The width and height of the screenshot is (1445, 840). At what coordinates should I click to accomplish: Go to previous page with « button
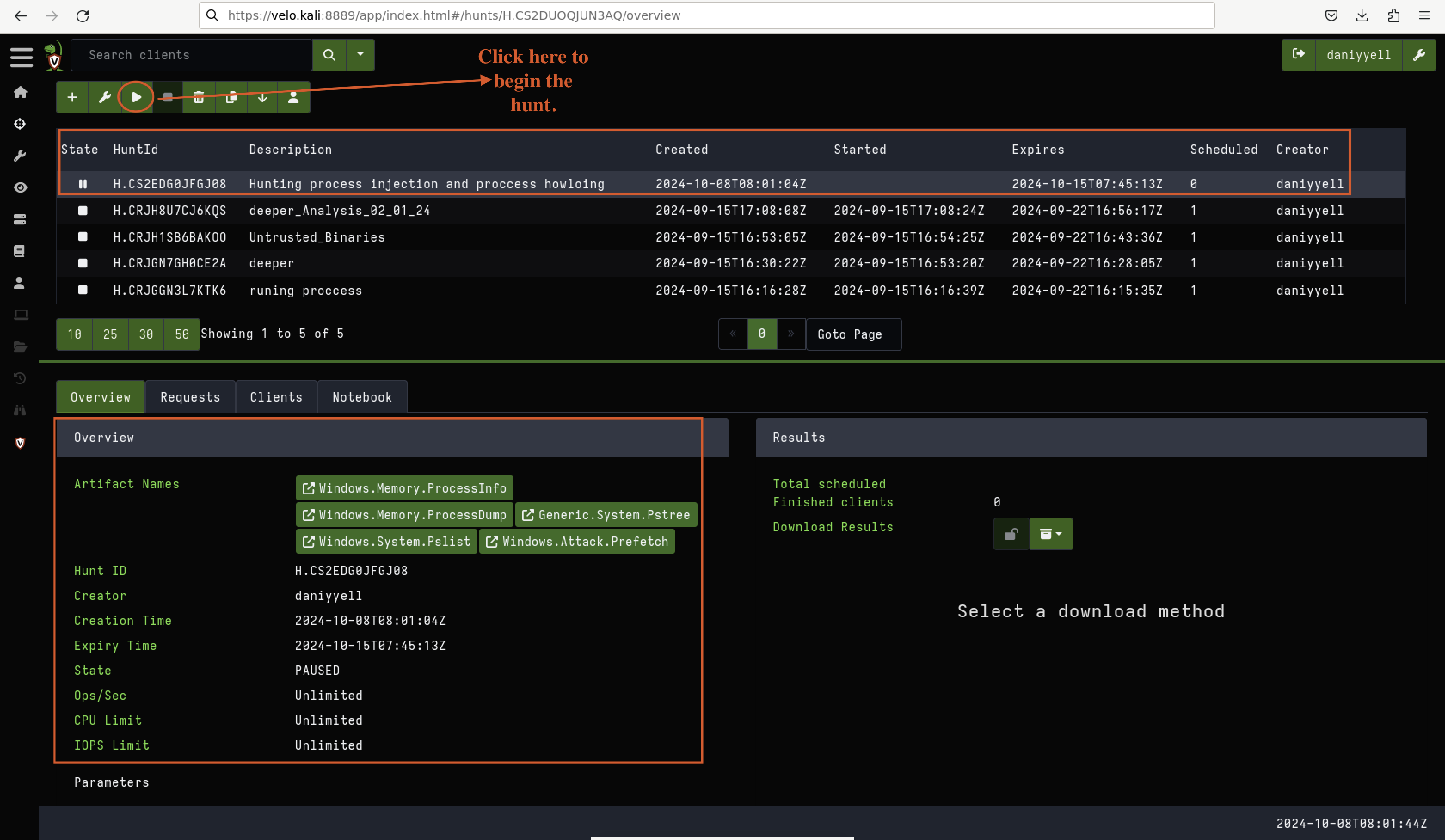pyautogui.click(x=733, y=334)
